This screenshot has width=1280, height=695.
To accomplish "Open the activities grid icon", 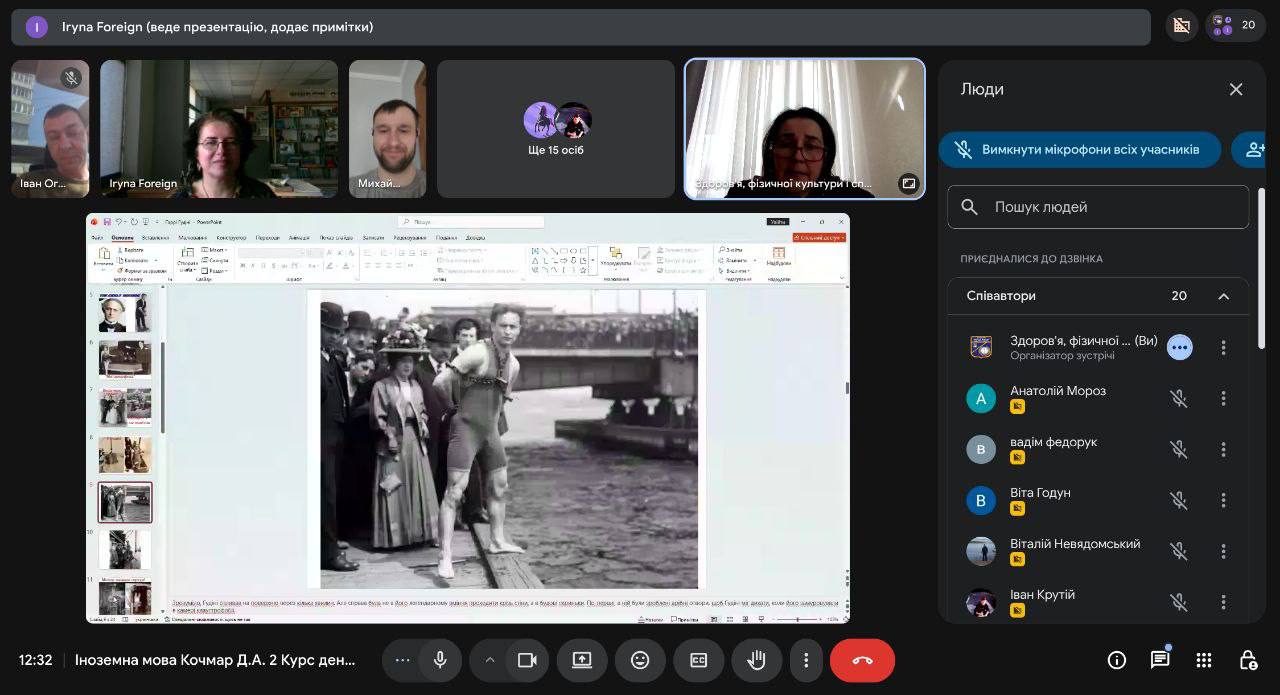I will tap(1204, 660).
